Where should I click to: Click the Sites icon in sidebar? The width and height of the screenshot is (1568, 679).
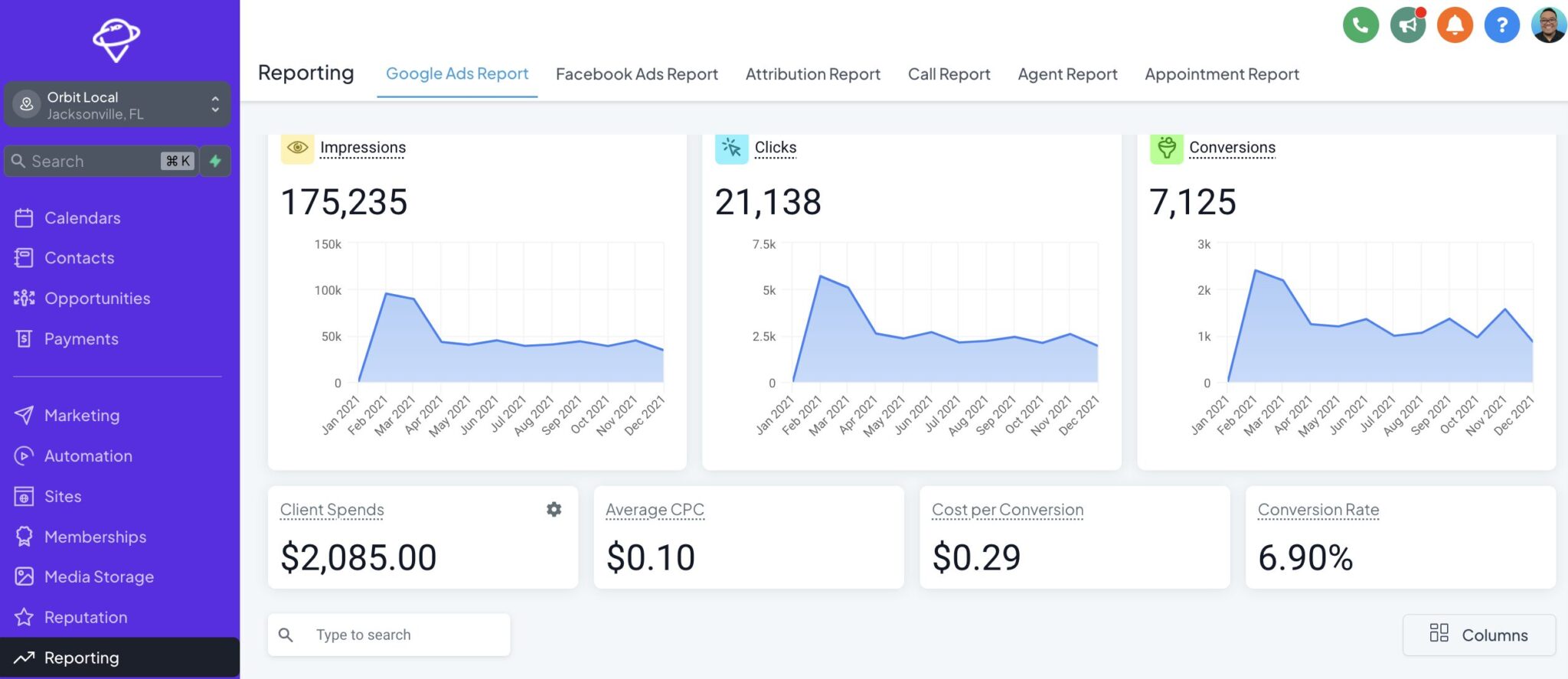(24, 497)
